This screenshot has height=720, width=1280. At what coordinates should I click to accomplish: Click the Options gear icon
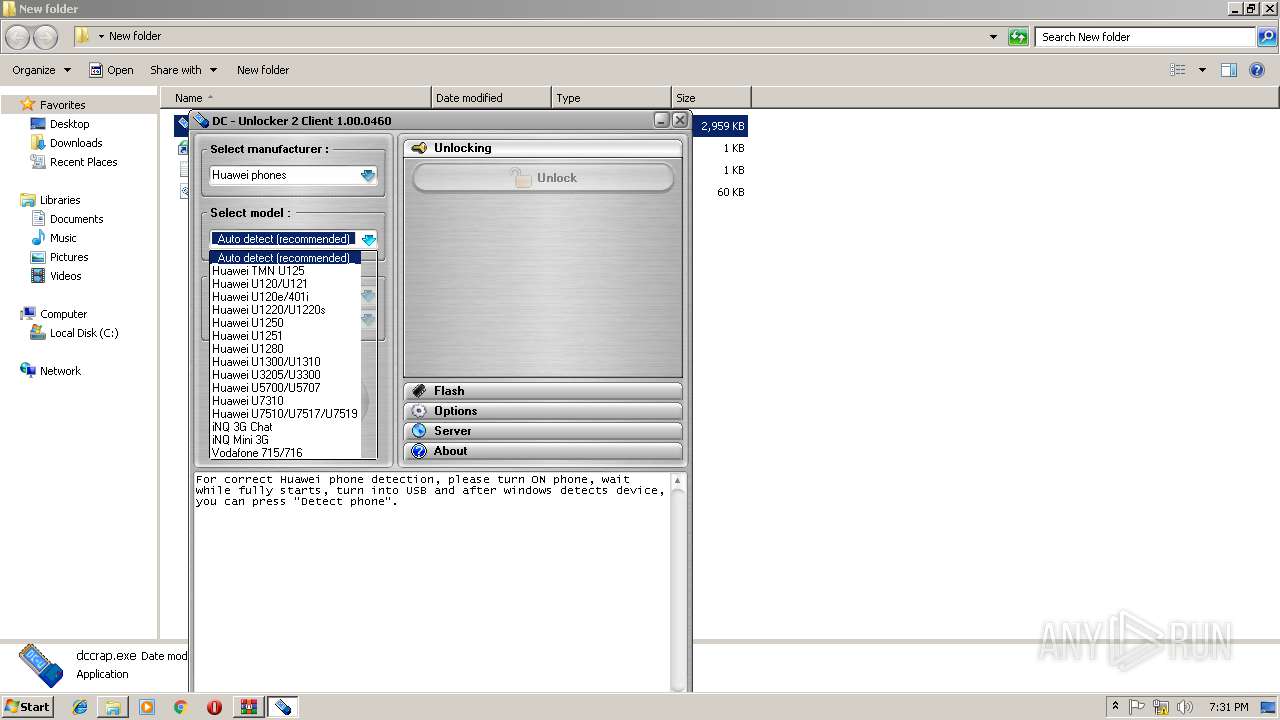[x=419, y=411]
